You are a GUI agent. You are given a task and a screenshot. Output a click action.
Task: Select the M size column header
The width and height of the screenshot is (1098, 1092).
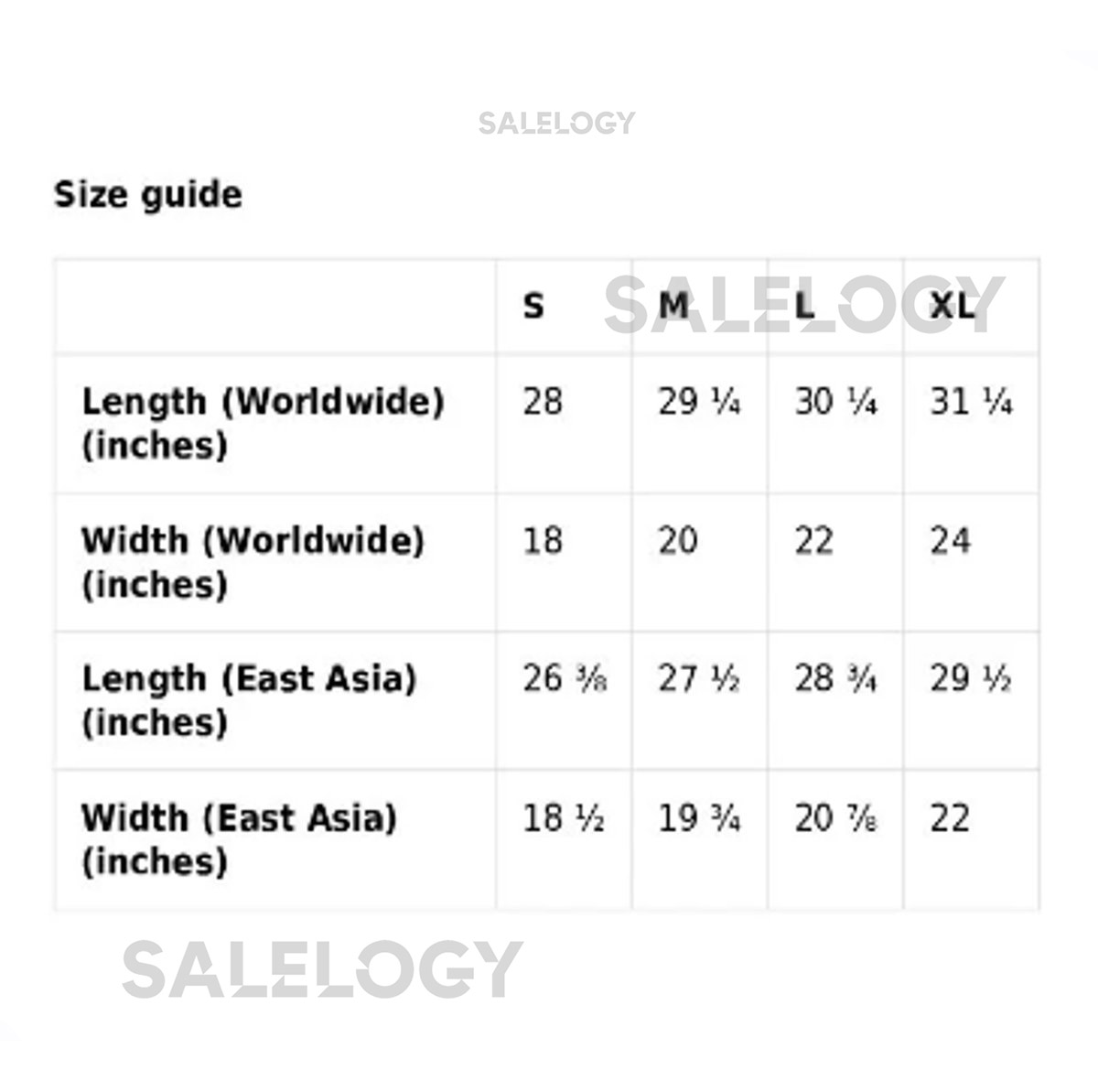tap(673, 306)
